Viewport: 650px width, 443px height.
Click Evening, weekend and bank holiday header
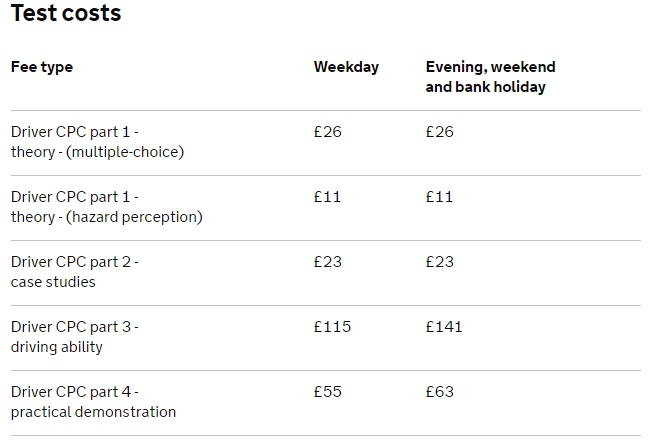(x=490, y=77)
